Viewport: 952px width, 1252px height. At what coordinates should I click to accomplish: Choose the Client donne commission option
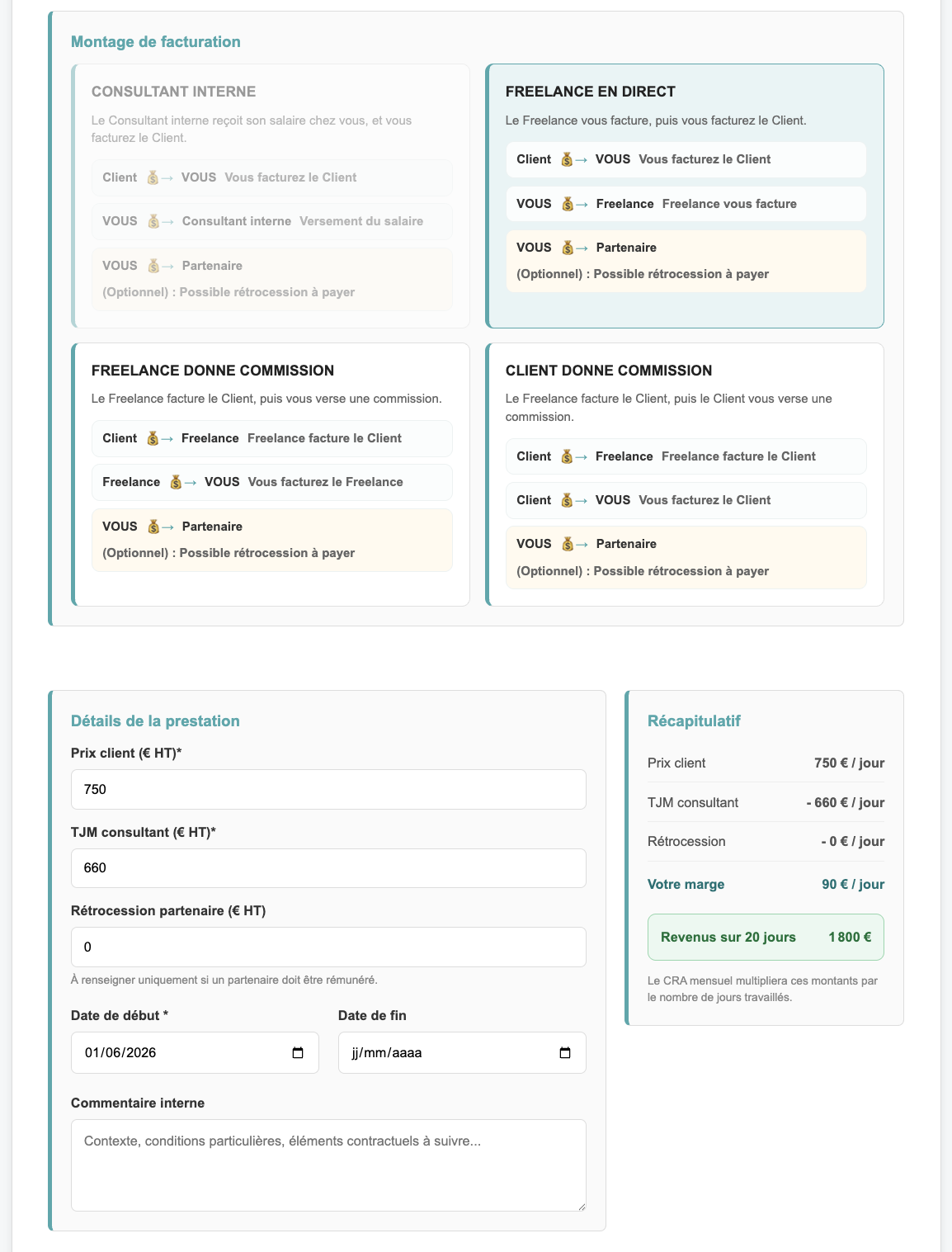685,475
